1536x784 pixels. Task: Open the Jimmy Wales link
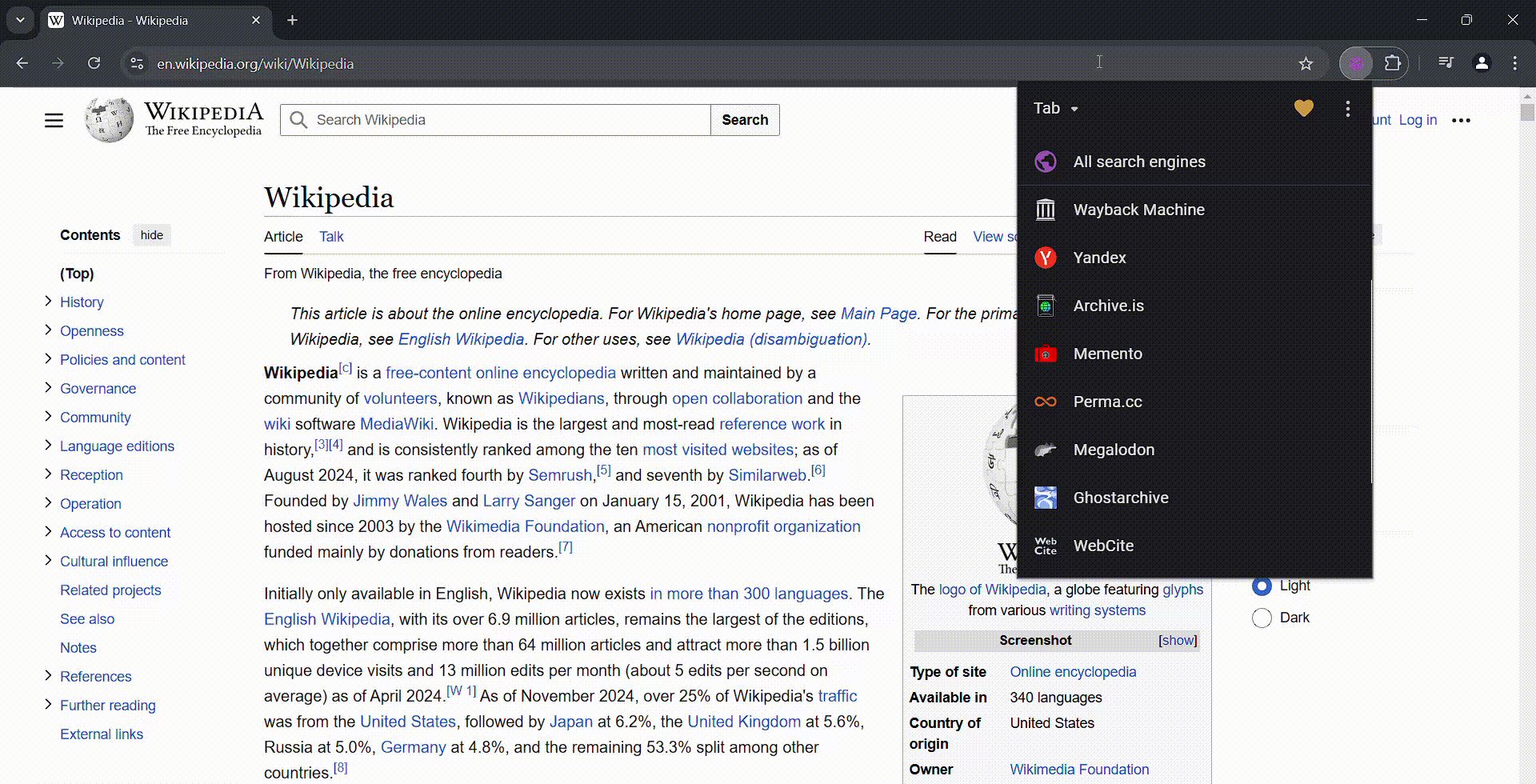399,501
